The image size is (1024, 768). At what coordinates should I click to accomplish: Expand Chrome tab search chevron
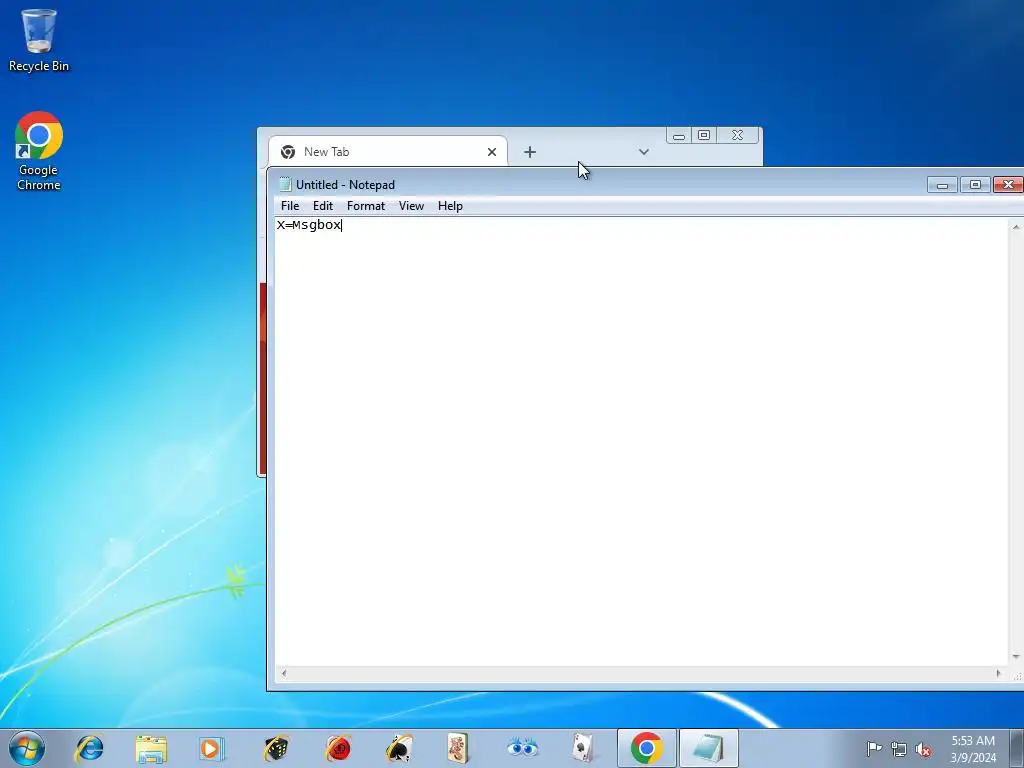643,152
